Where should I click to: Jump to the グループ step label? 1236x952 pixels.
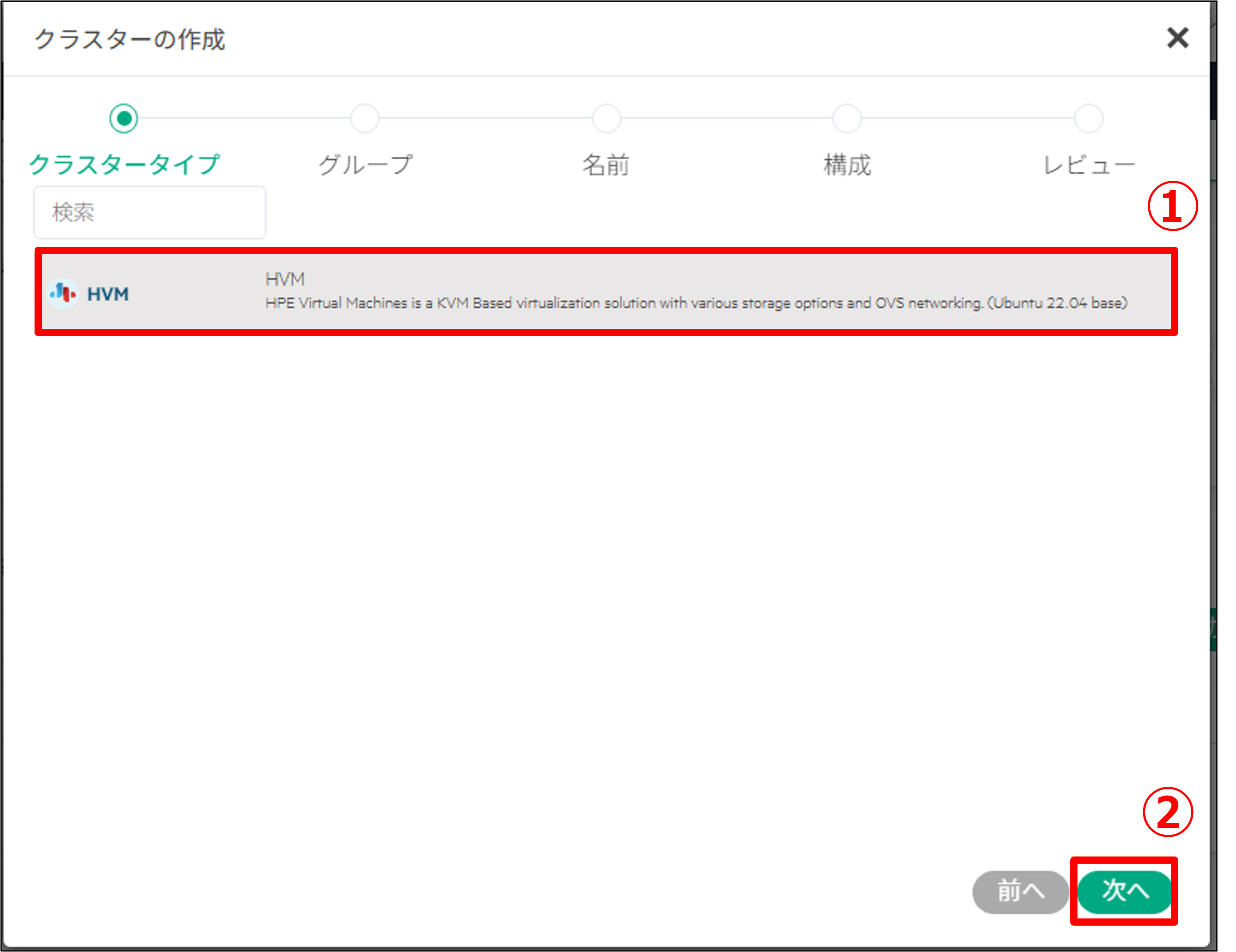365,165
